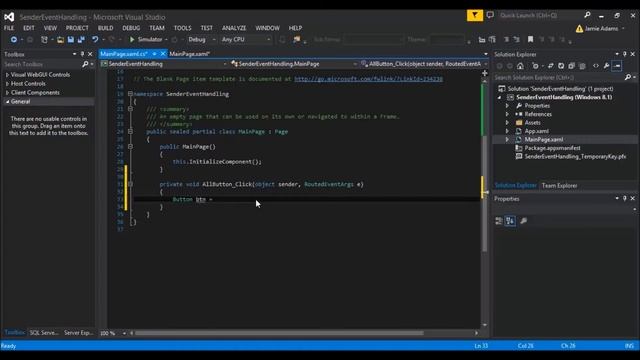Click the editor horizontal scrollbar thumb
Screen dimensions: 640x360
tap(279, 333)
